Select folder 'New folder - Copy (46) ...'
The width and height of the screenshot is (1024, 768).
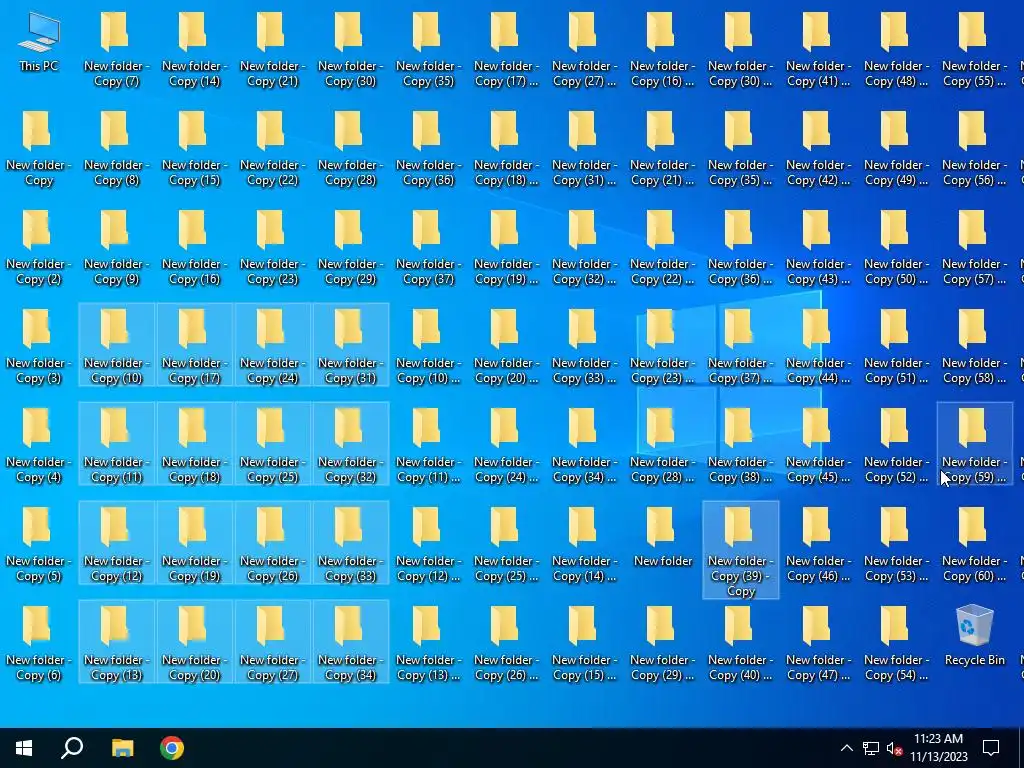tap(818, 545)
